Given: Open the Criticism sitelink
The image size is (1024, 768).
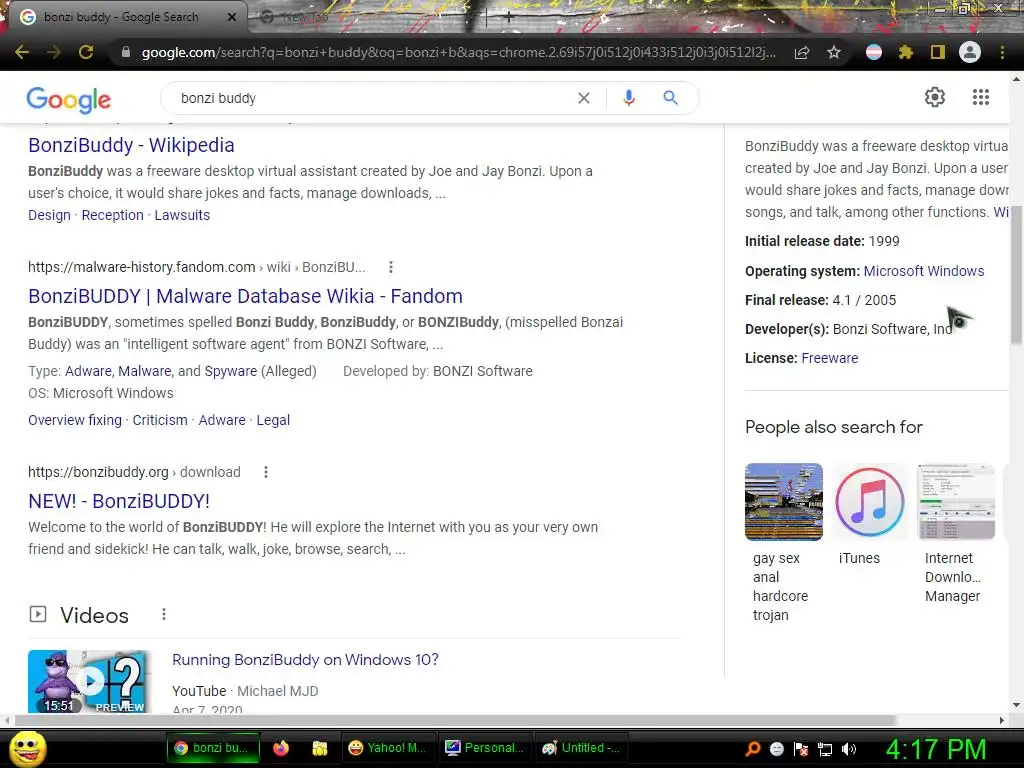Looking at the screenshot, I should click(160, 420).
